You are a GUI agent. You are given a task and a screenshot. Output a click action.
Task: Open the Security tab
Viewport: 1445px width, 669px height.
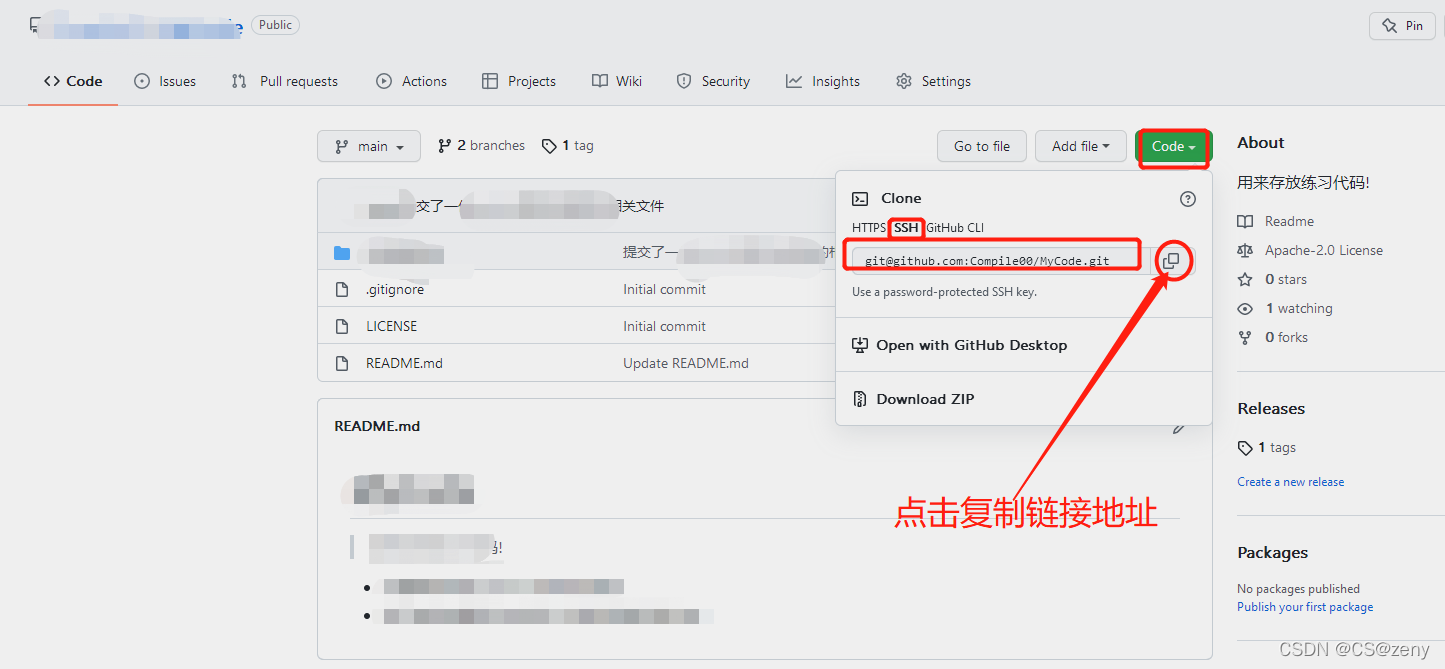point(713,81)
